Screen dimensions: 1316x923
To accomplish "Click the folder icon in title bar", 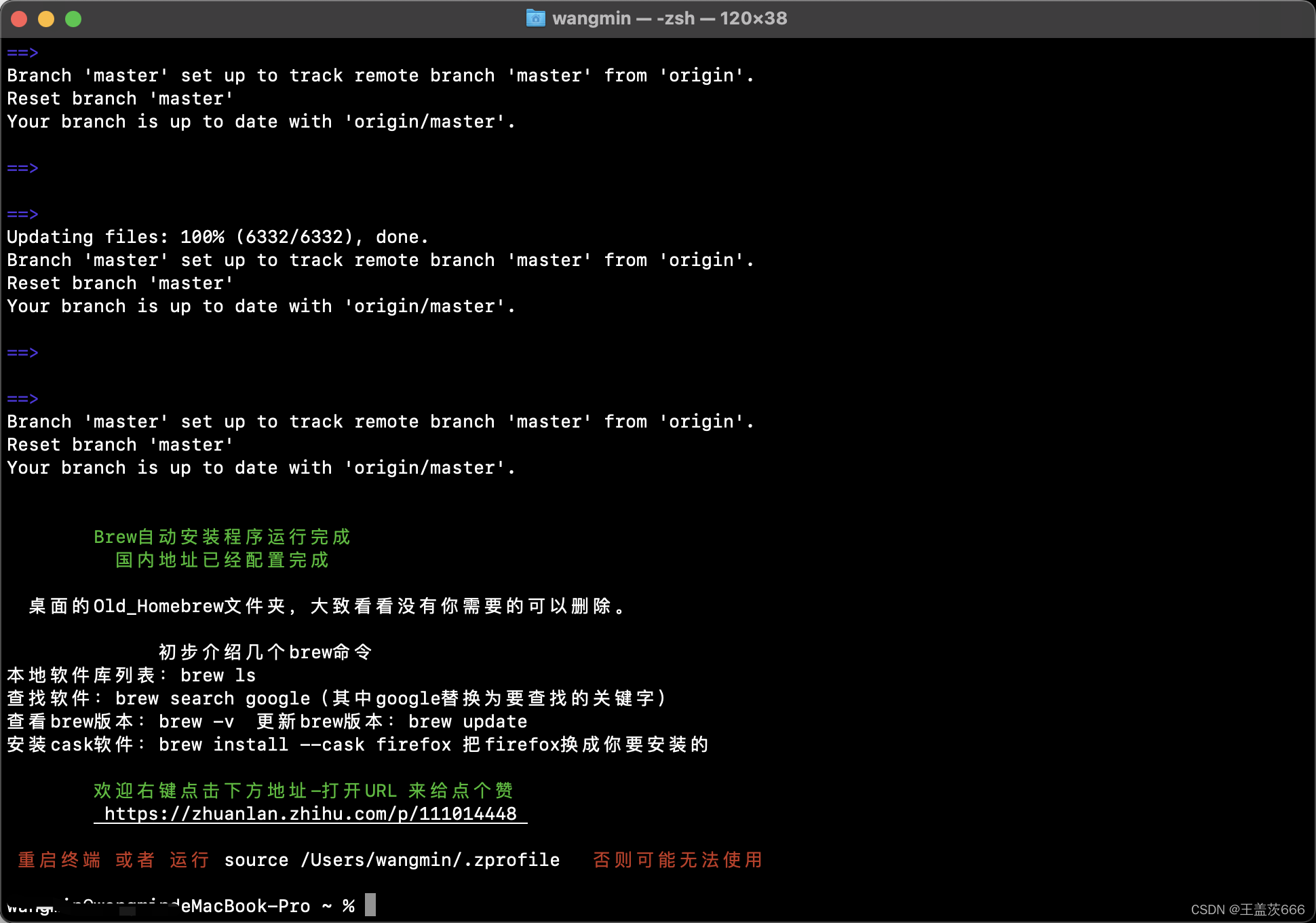I will [x=535, y=18].
